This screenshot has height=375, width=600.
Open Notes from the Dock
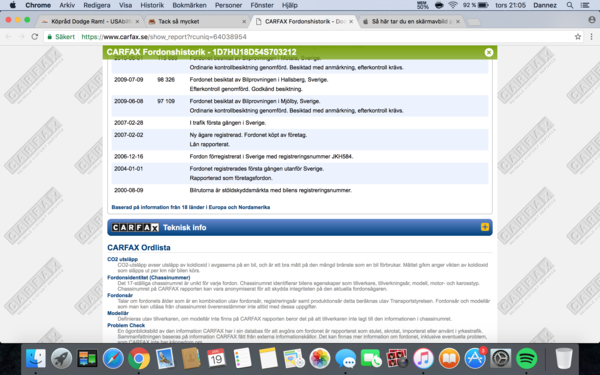pyautogui.click(x=268, y=358)
